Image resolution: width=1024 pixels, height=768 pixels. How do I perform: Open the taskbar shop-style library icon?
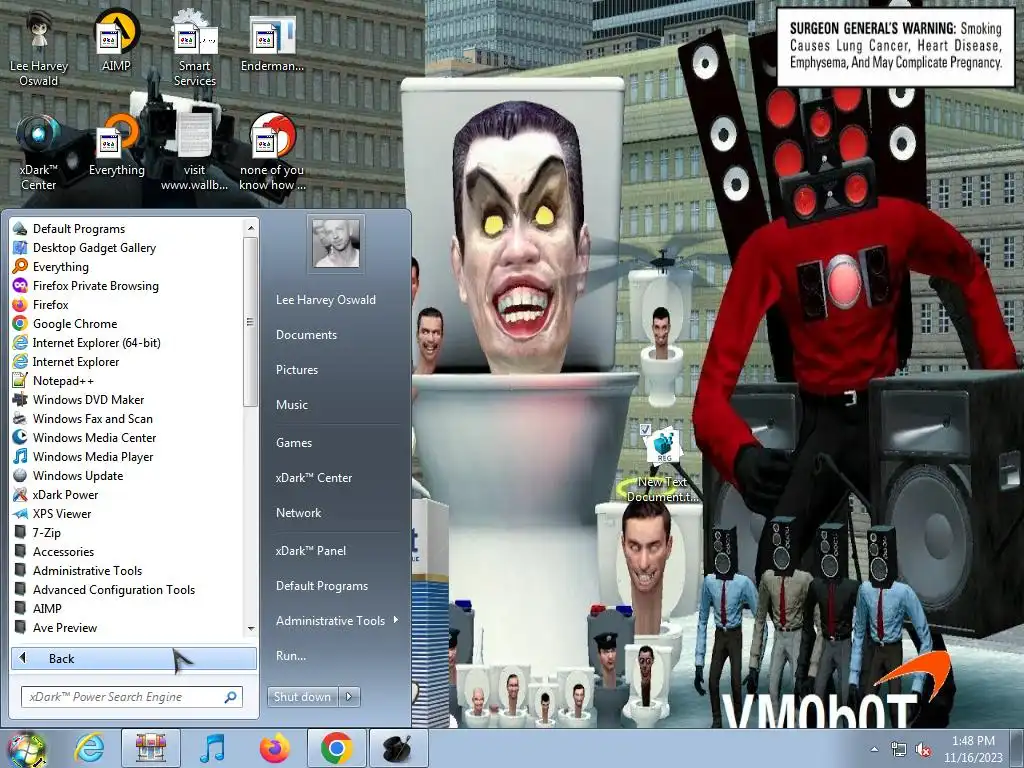point(151,748)
